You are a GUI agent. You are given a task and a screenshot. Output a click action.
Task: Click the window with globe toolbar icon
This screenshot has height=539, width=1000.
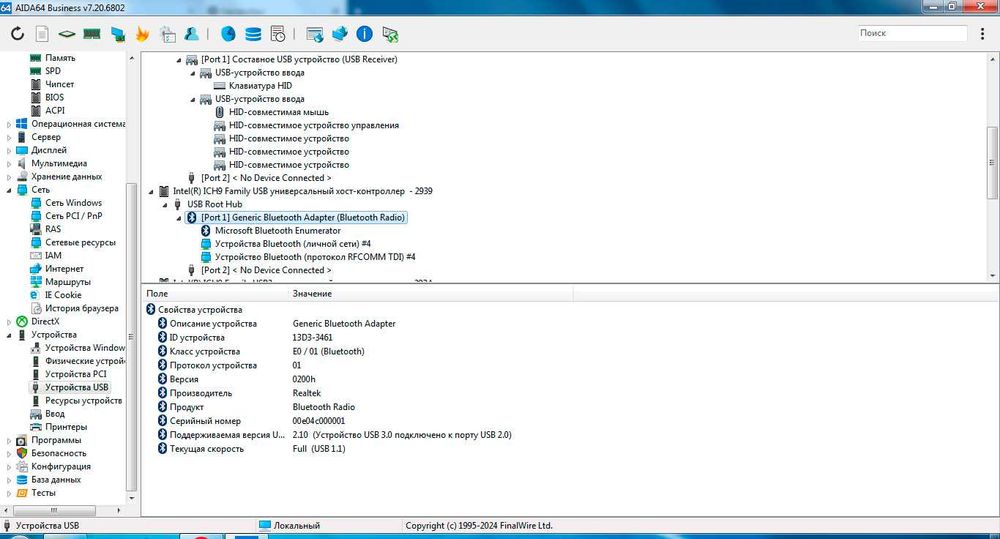(x=314, y=34)
